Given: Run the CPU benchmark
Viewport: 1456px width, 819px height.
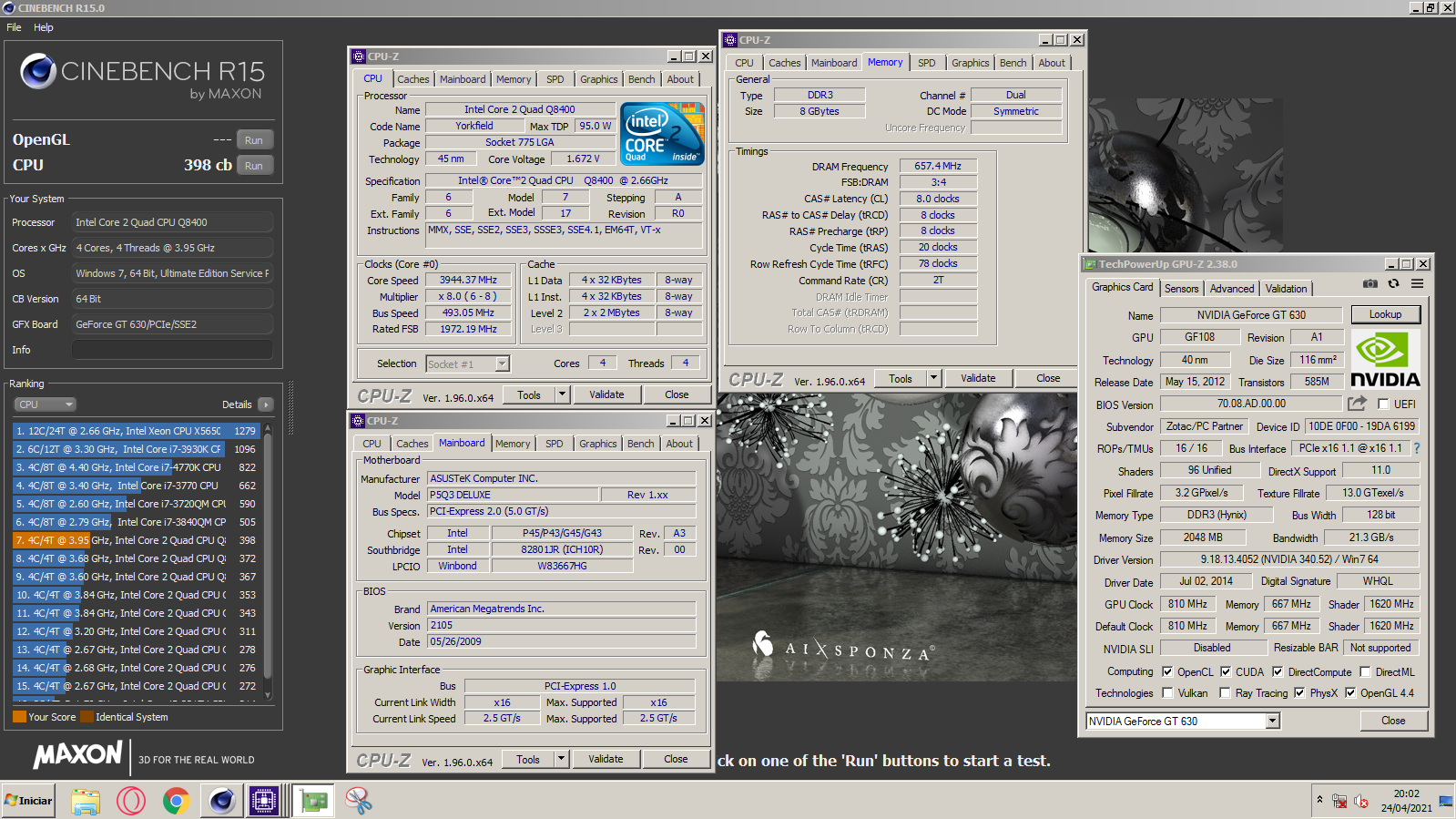Looking at the screenshot, I should coord(254,166).
